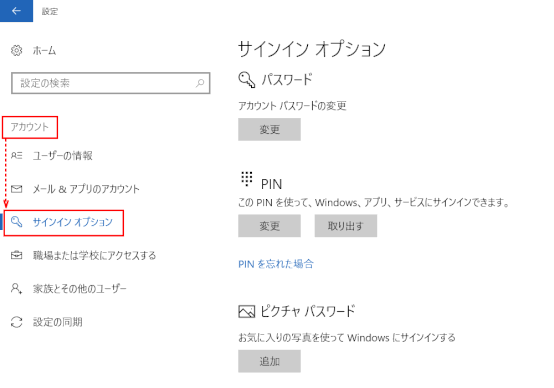Screen dimensions: 554x388
Task: Open ユーザーの情報 page
Action: pos(63,155)
